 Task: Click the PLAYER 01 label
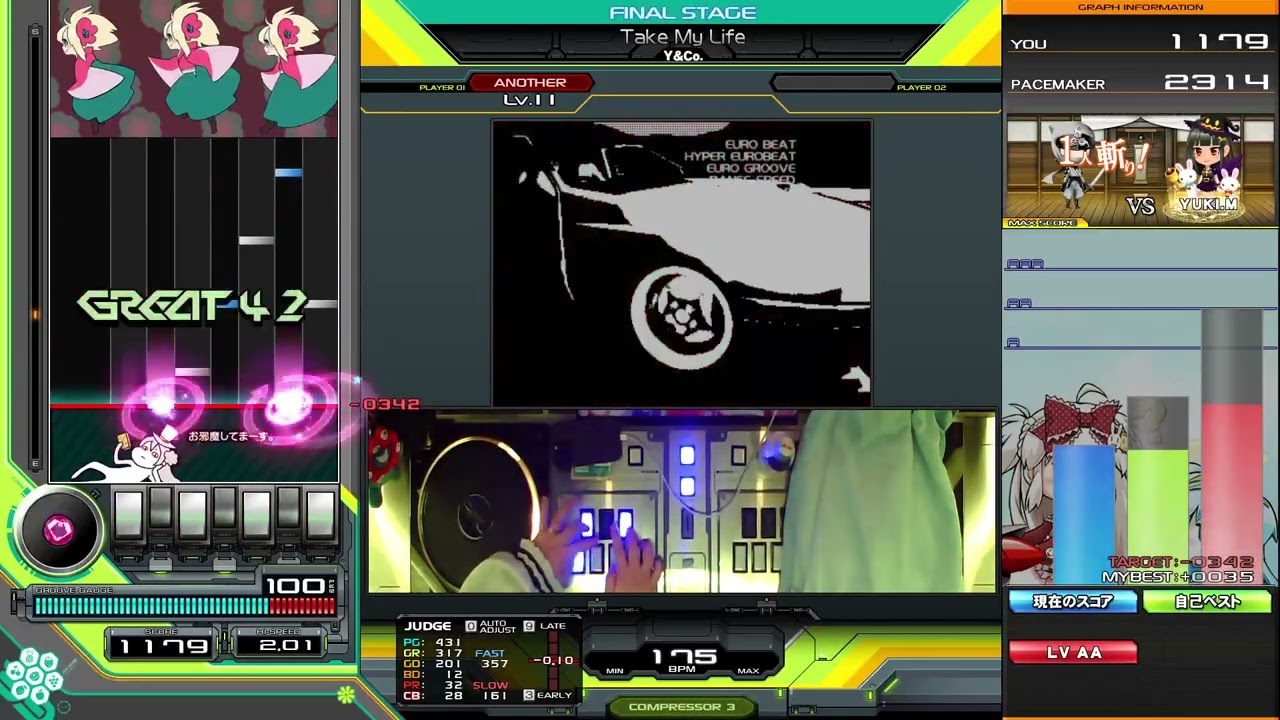pos(442,87)
